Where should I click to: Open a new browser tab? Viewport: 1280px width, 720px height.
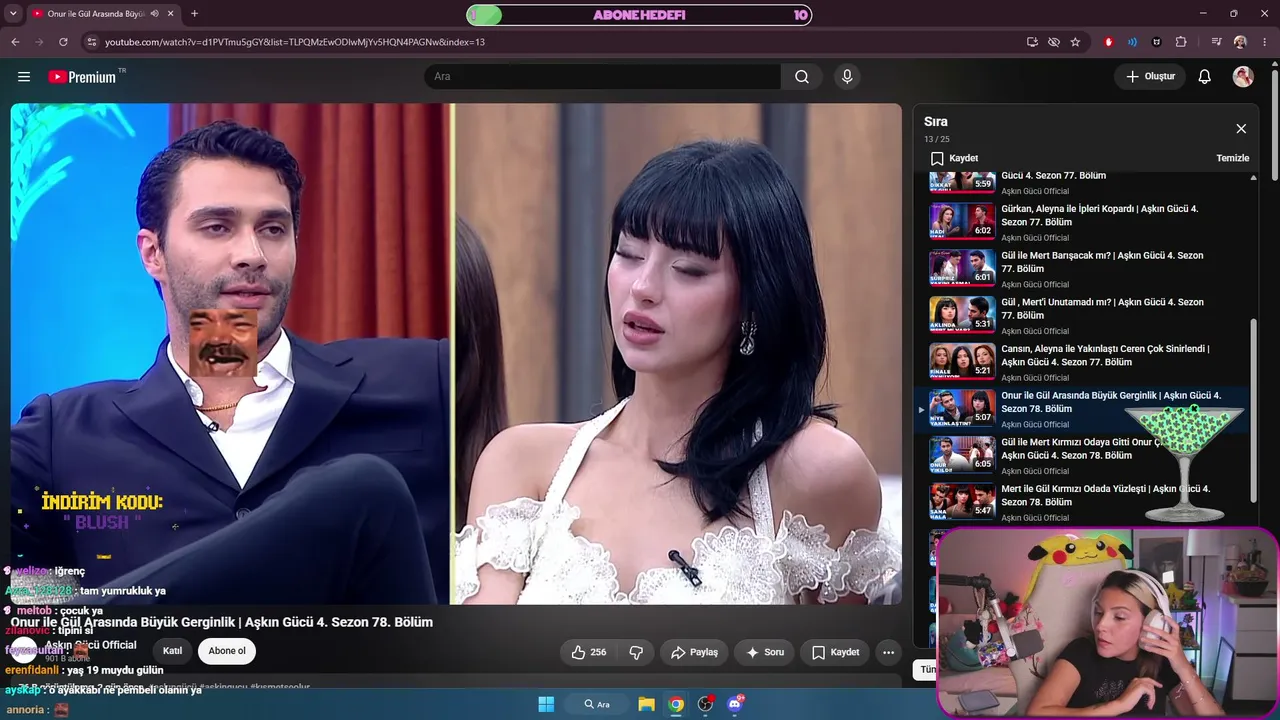point(194,14)
